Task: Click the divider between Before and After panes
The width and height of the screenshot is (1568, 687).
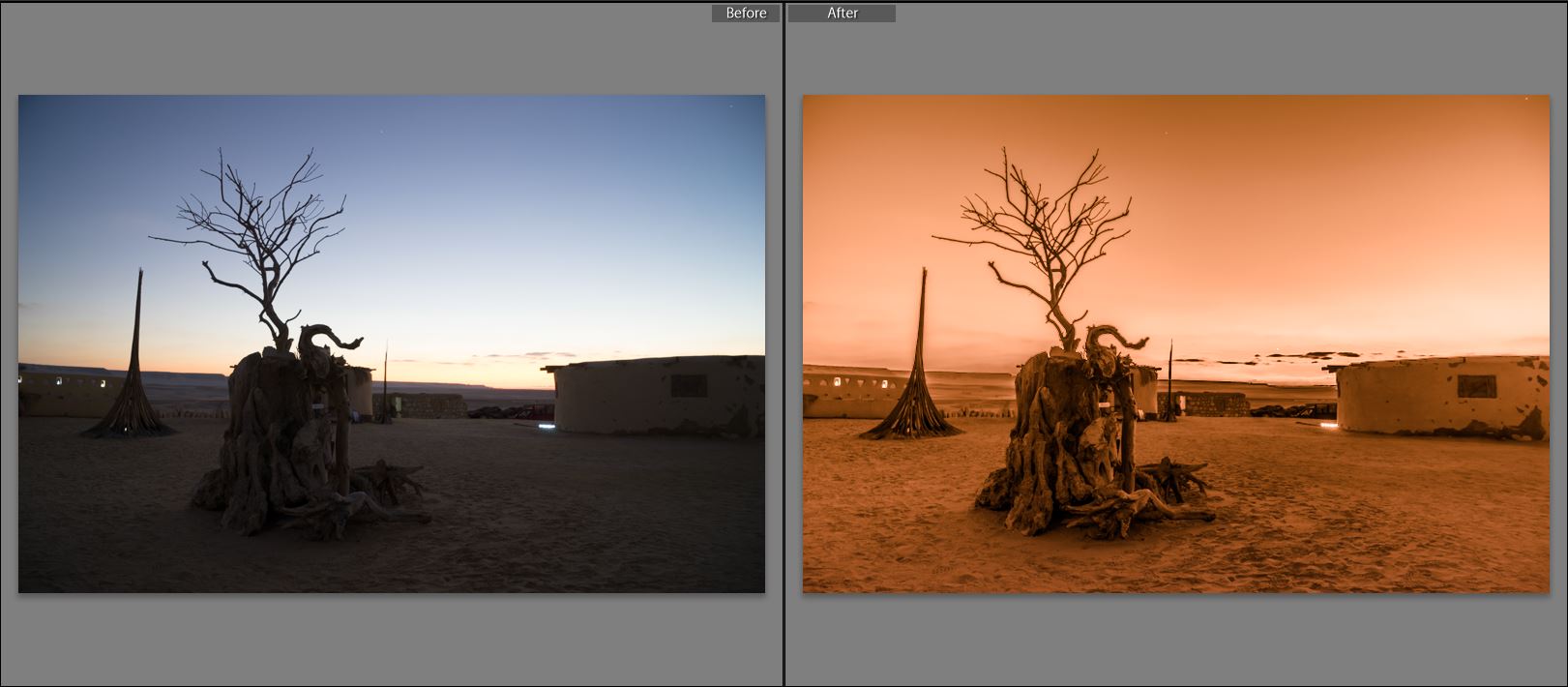Action: pos(784,343)
